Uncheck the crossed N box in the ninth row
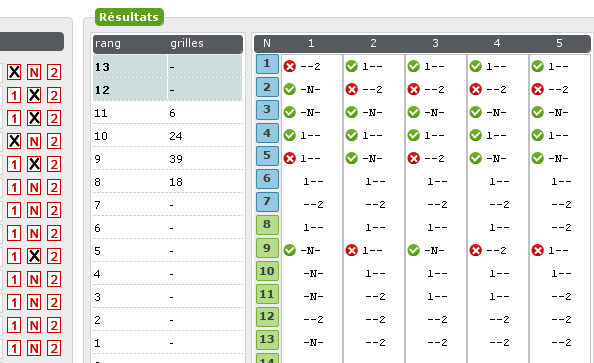Screen dimensions: 594x363 (x=34, y=256)
